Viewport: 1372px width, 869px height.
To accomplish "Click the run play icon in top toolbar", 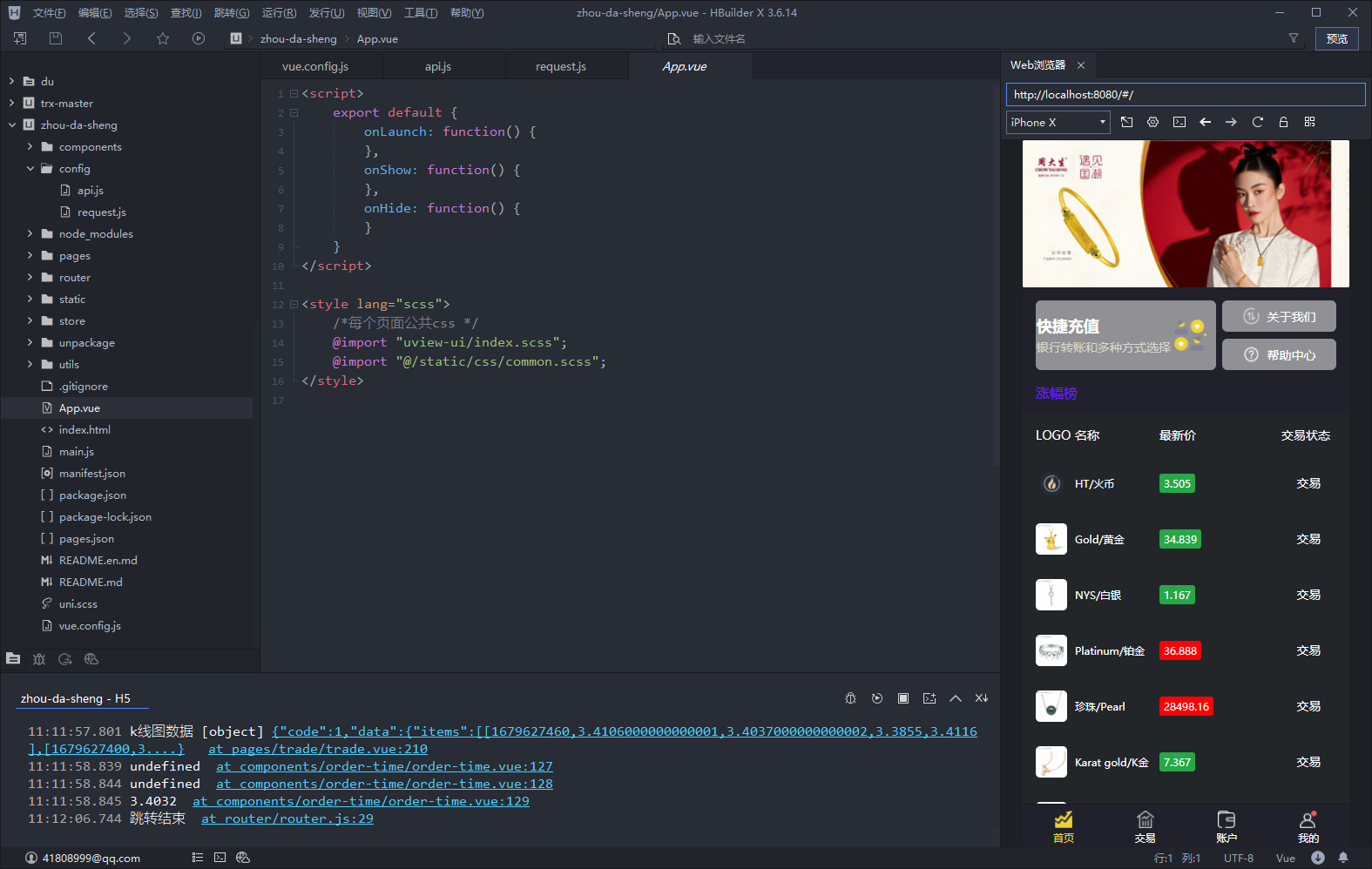I will click(x=199, y=38).
